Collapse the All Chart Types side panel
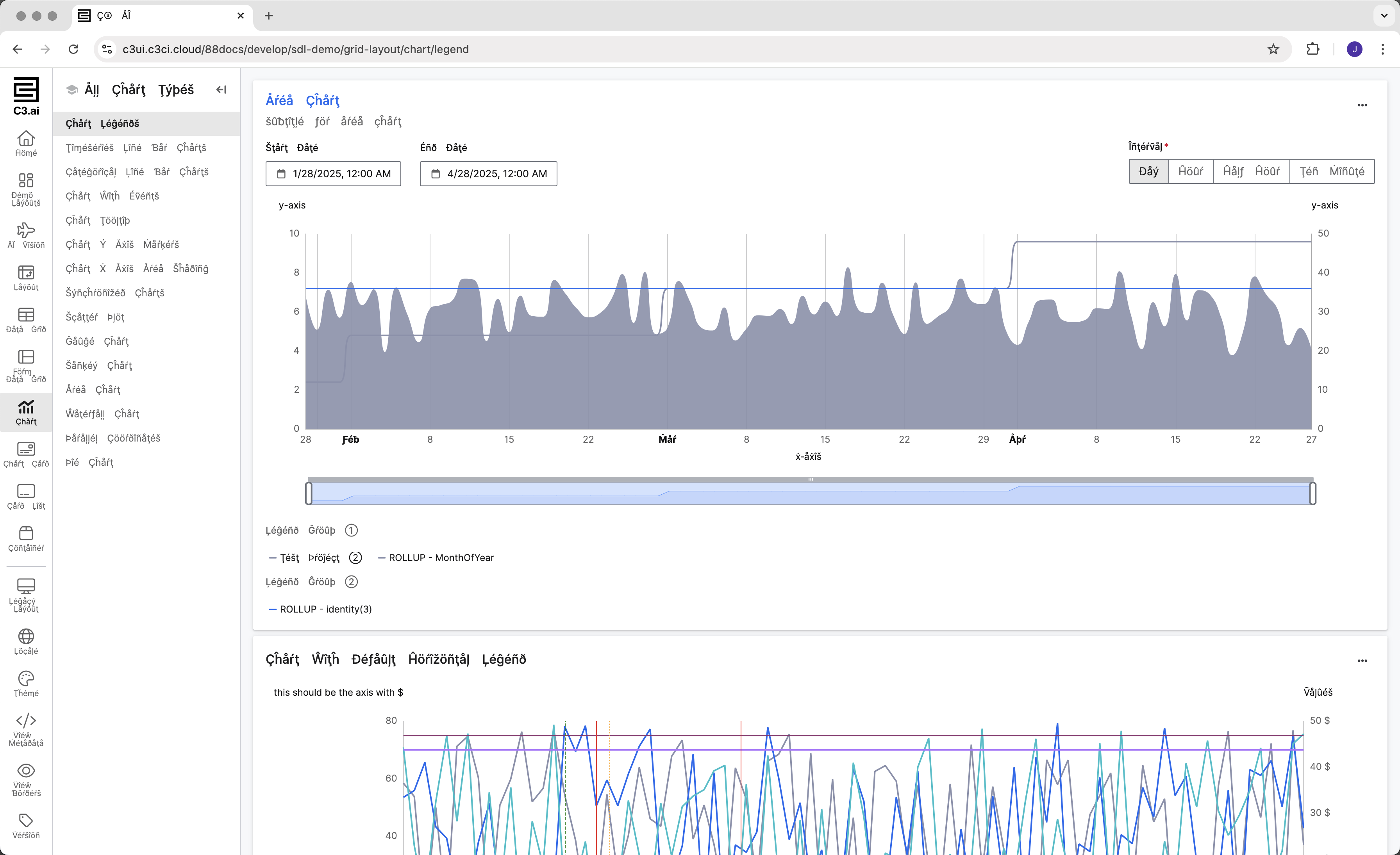The width and height of the screenshot is (1400, 855). point(221,90)
